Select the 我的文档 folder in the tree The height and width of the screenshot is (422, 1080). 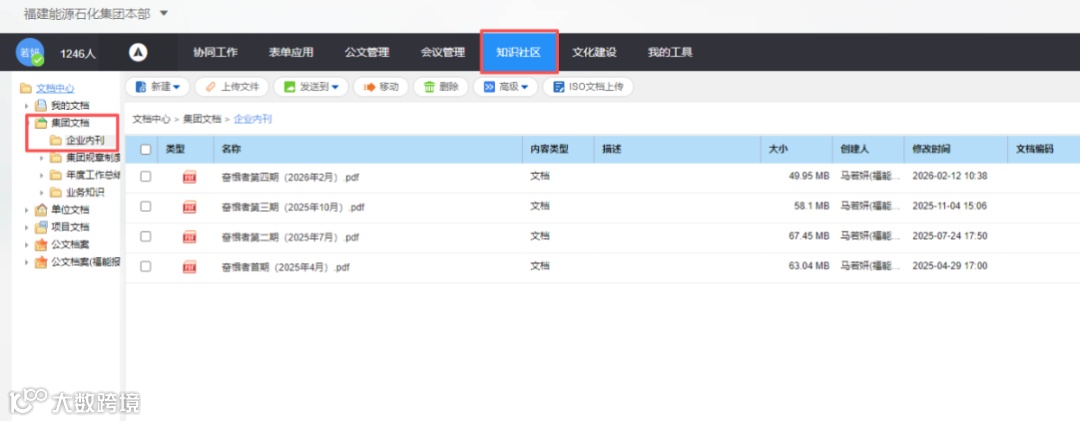pos(70,105)
